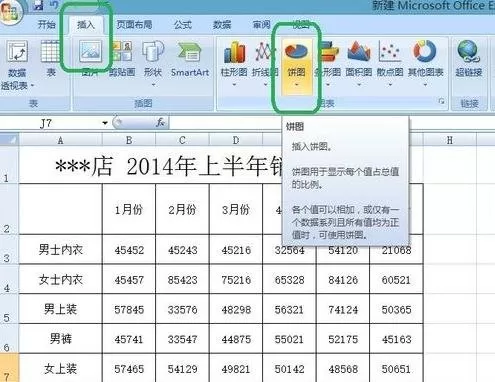This screenshot has width=495, height=382.
Task: Insert a Column chart (柱形图)
Action: (x=234, y=63)
